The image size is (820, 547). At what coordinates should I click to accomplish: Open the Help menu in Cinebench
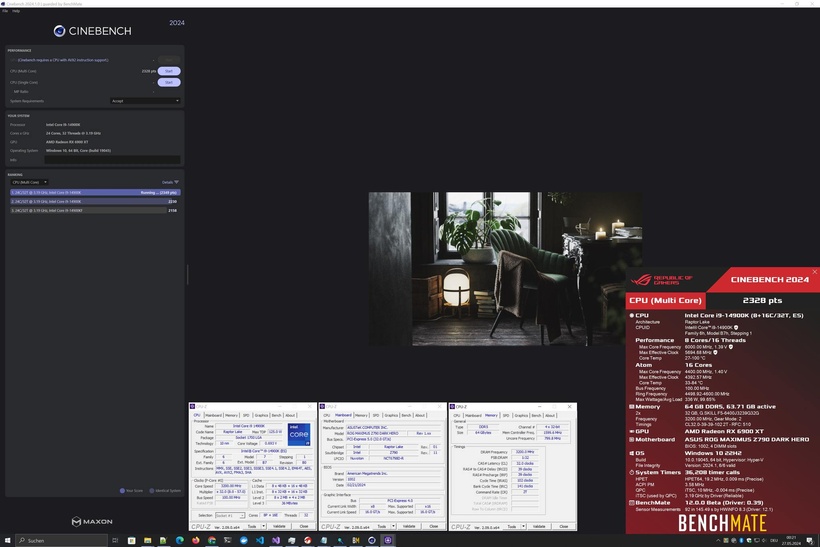[16, 10]
